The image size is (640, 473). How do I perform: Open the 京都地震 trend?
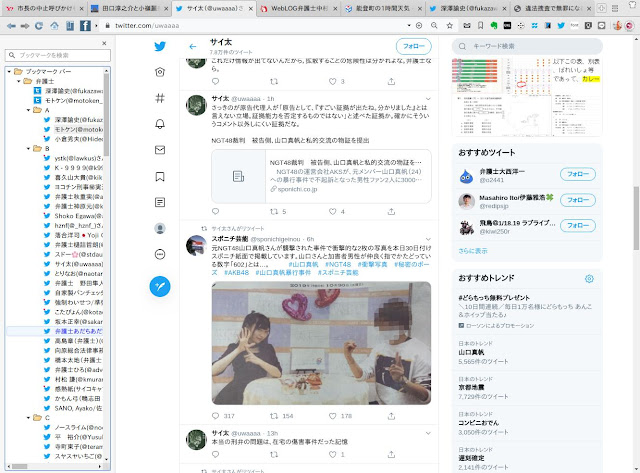coord(527,388)
